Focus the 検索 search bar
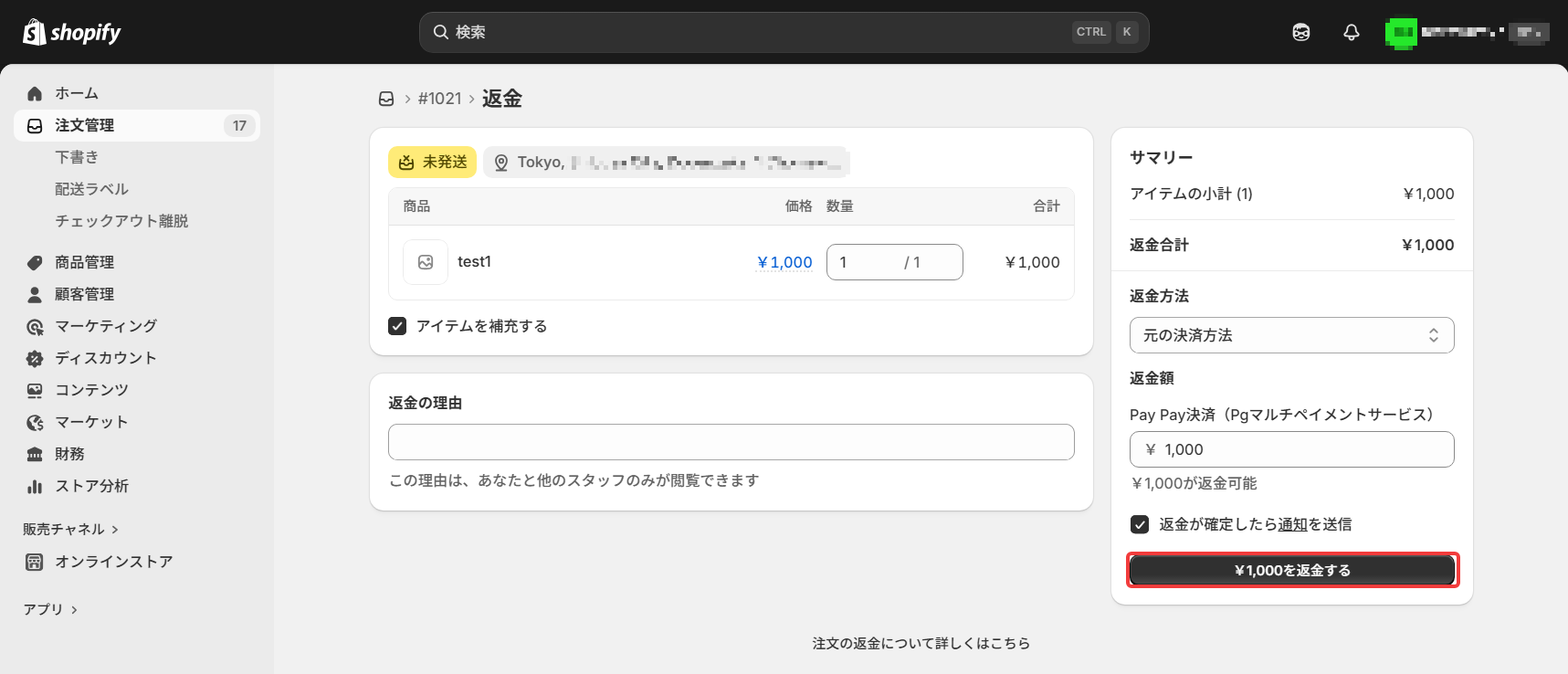The height and width of the screenshot is (674, 1568). tap(784, 32)
